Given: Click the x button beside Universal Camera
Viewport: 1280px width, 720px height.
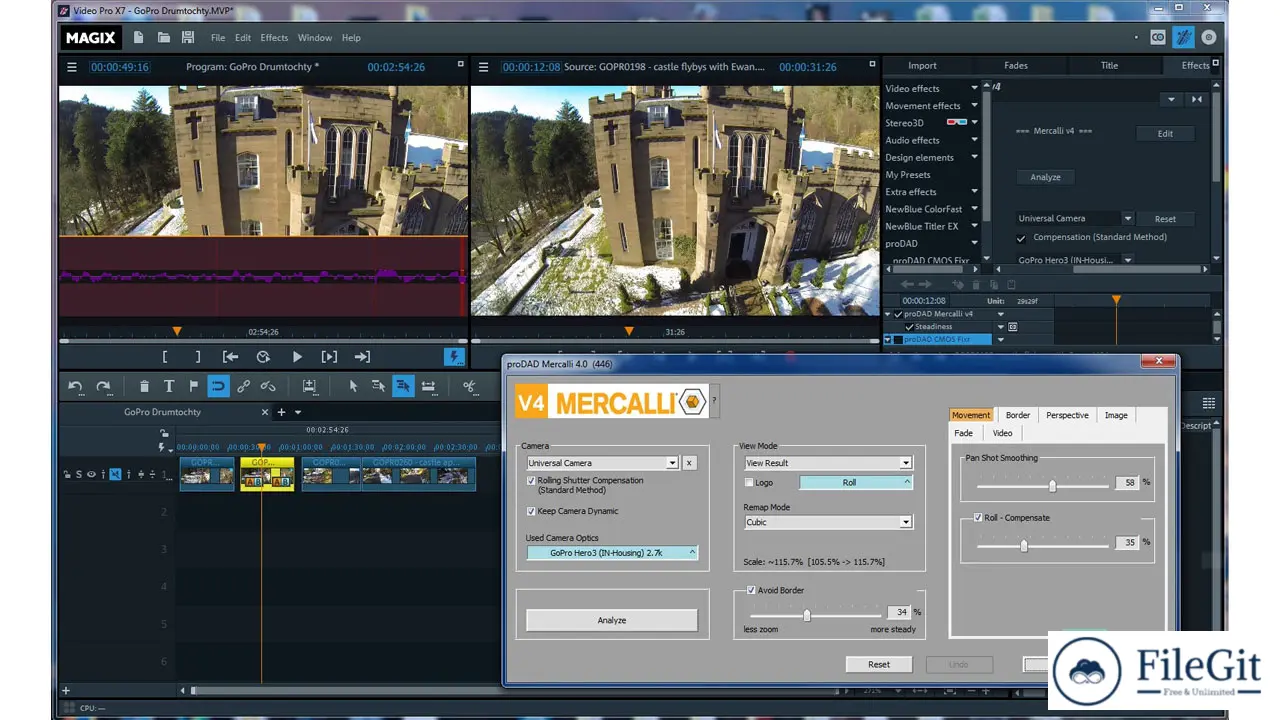Looking at the screenshot, I should (689, 463).
